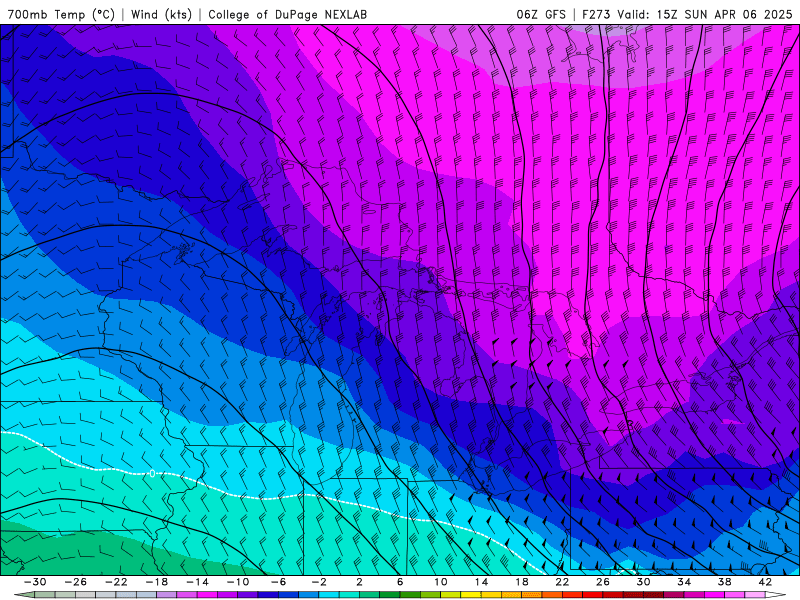Click the 42 legend value
This screenshot has width=800, height=600.
[x=765, y=582]
